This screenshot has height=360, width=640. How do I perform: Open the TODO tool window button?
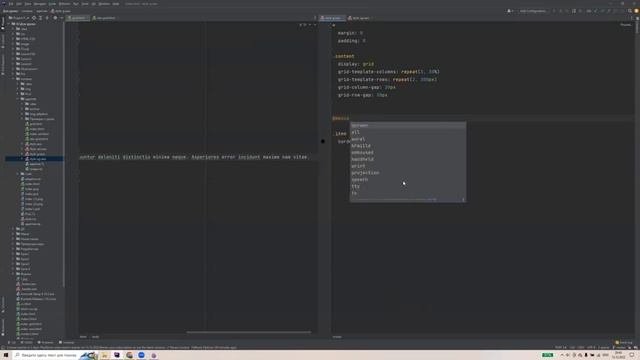pos(27,342)
